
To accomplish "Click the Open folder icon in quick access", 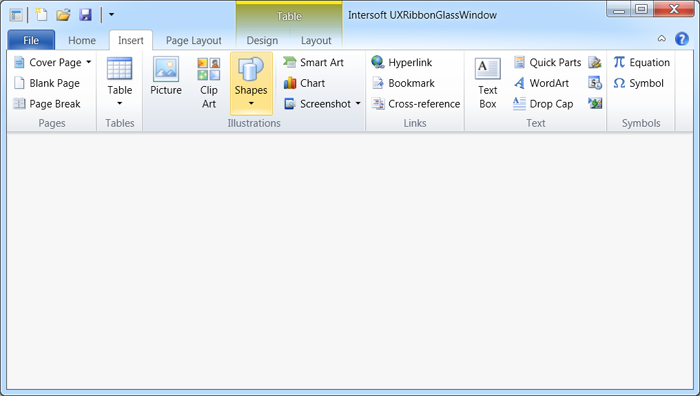I will 63,15.
